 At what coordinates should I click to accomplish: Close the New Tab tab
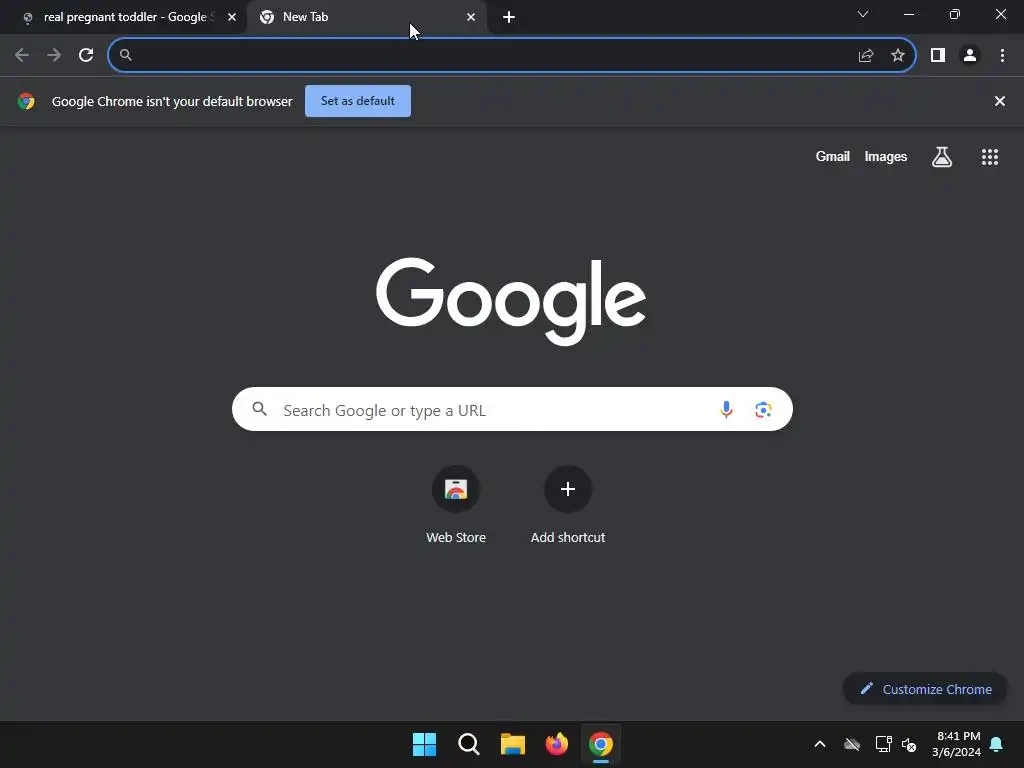(471, 17)
